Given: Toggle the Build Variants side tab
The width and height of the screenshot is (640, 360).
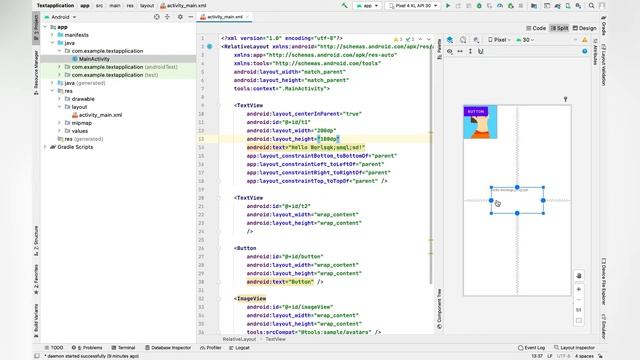Looking at the screenshot, I should (x=36, y=320).
